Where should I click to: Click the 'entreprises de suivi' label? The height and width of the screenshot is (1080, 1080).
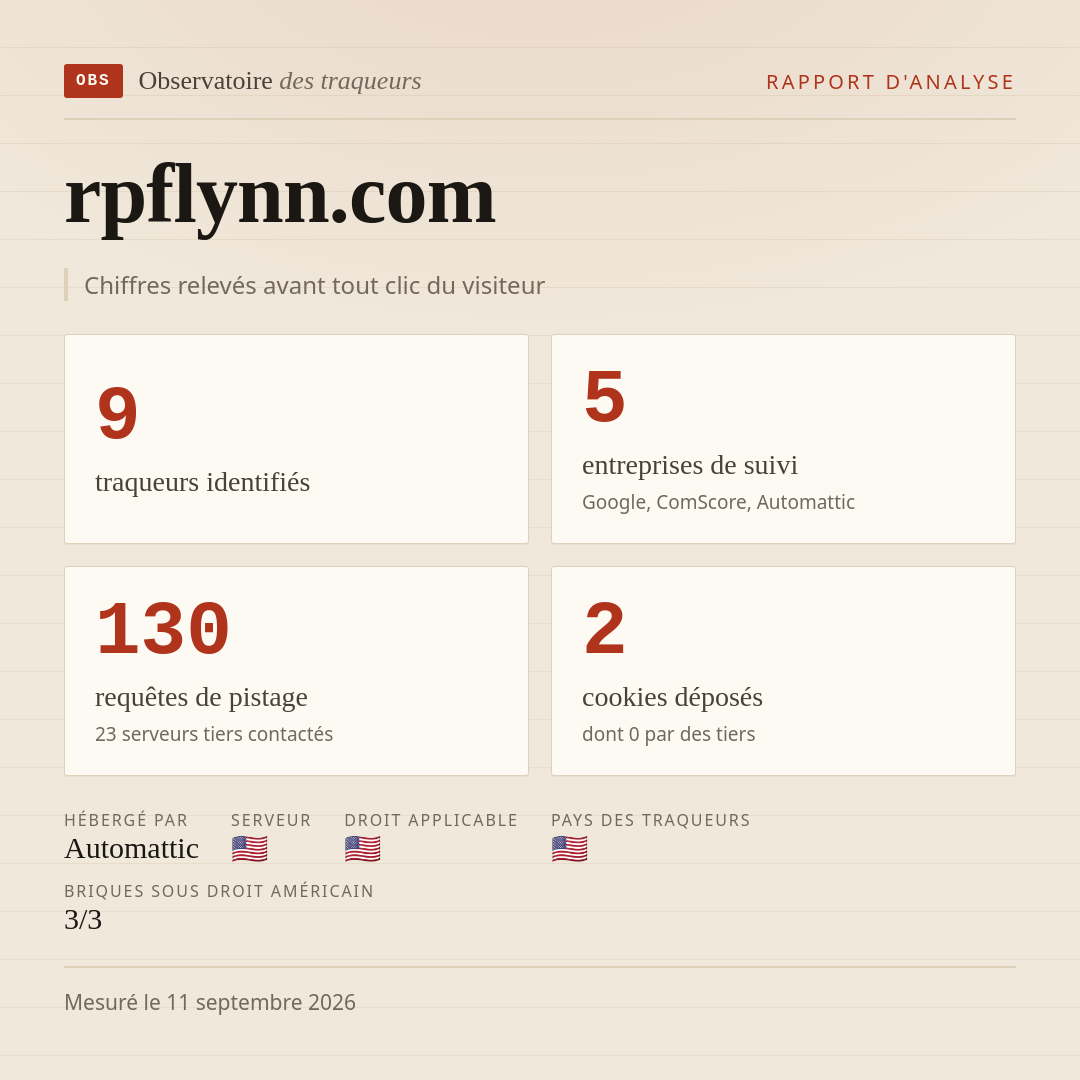[689, 466]
